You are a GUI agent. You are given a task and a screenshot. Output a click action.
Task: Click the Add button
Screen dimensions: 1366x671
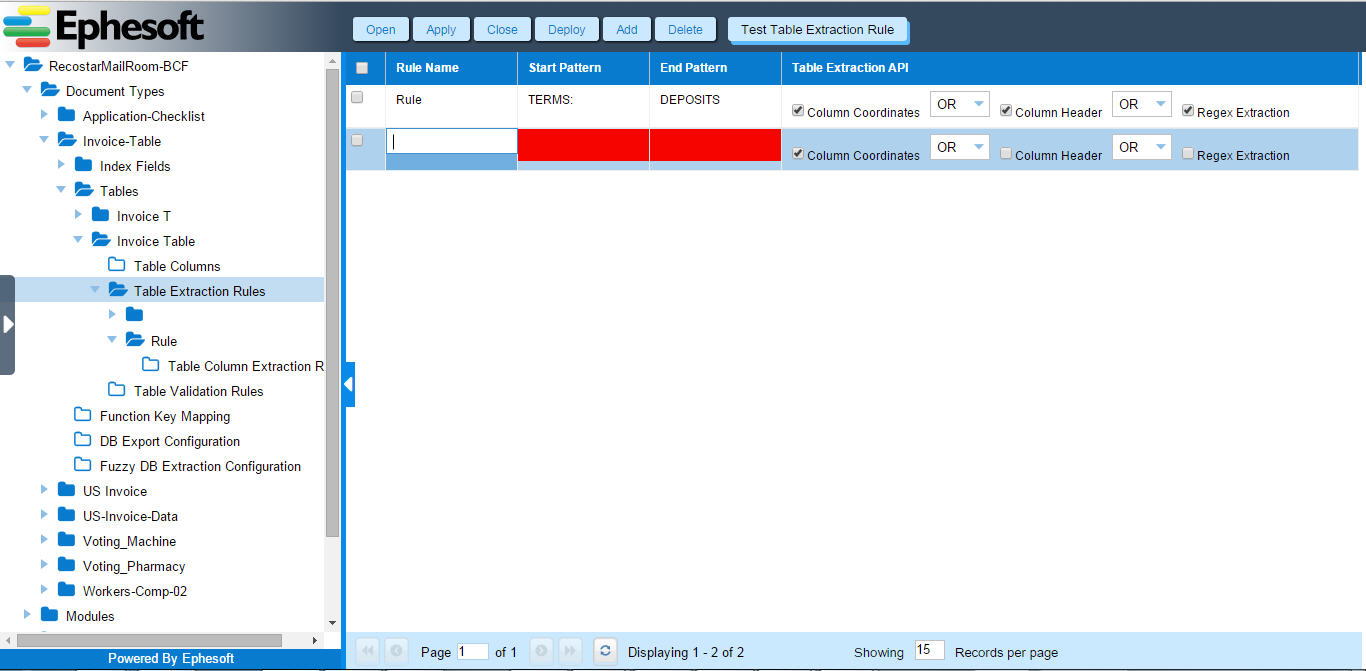point(627,29)
